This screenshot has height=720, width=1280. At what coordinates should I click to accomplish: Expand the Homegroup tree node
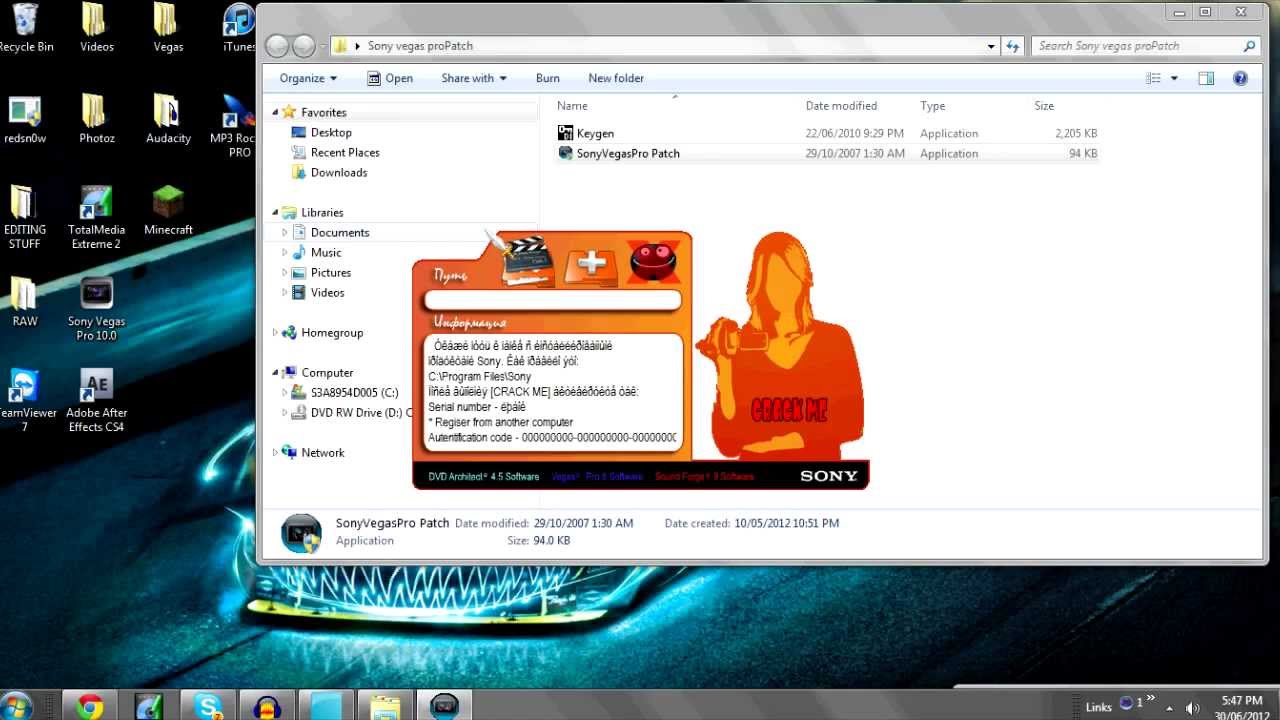pyautogui.click(x=275, y=332)
